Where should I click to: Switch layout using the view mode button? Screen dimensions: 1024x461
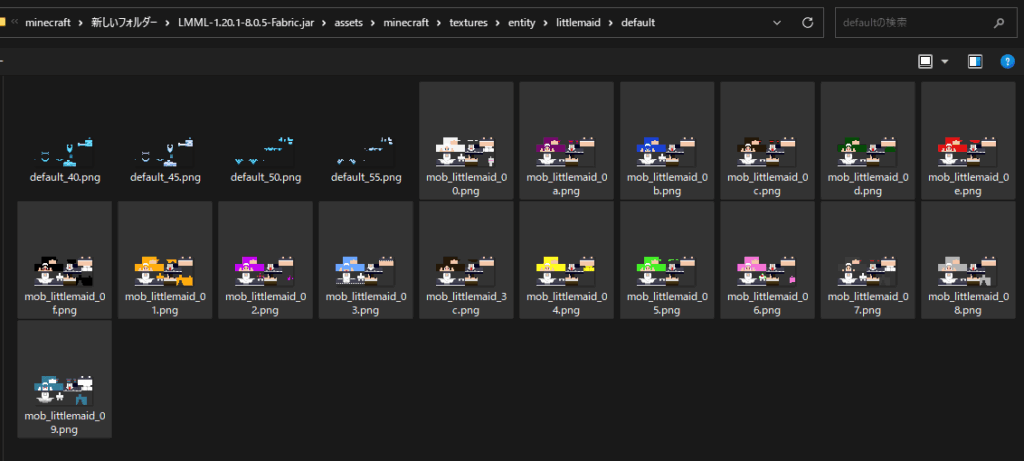926,62
